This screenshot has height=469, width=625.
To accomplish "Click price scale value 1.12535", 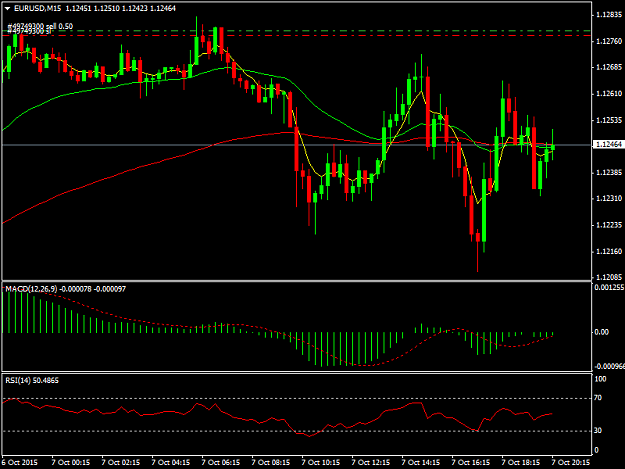I will [x=609, y=120].
